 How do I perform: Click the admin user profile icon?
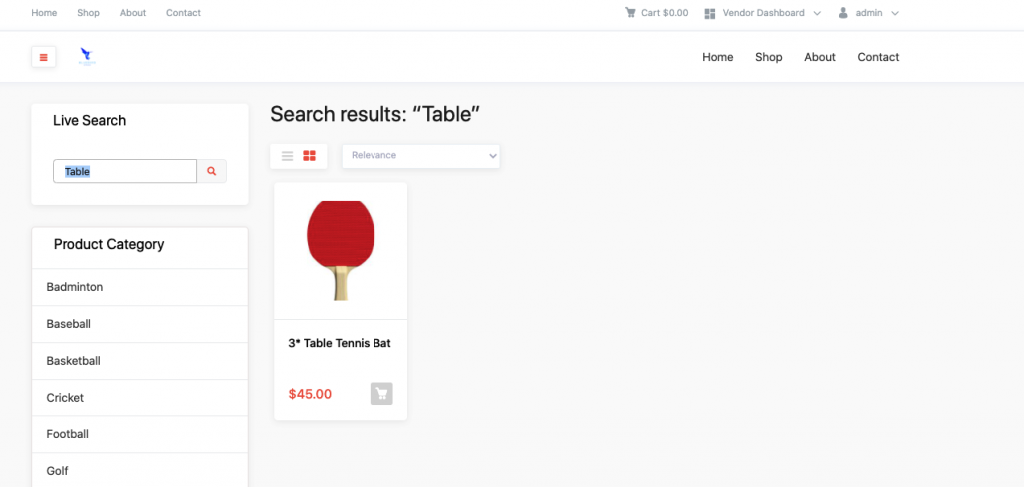(843, 12)
